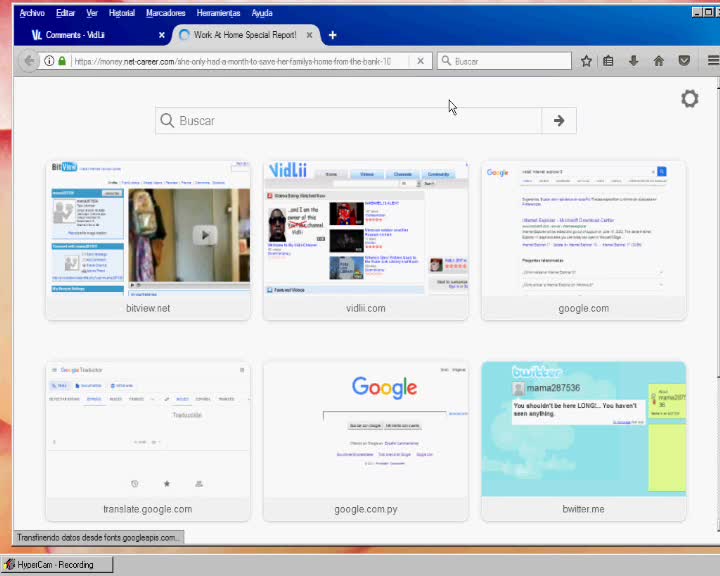Show bookmarks list icon
Image resolution: width=720 pixels, height=576 pixels.
click(x=608, y=61)
